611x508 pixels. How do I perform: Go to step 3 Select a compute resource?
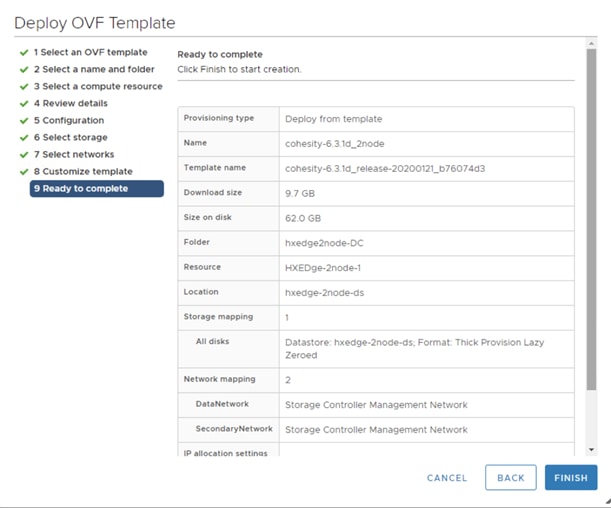(x=98, y=86)
